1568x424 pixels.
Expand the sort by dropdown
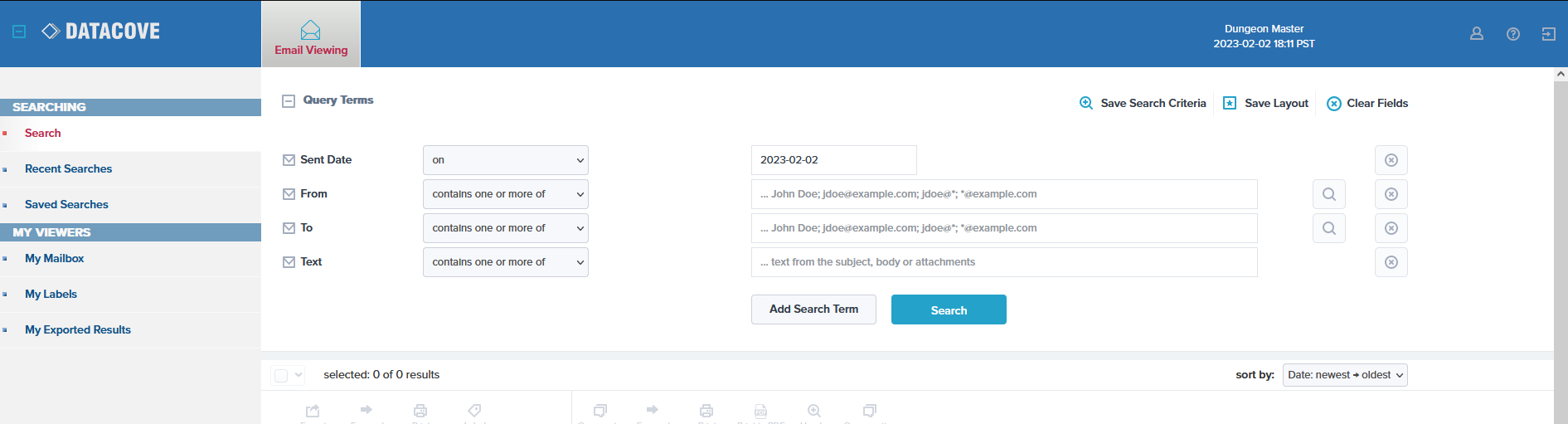(1344, 375)
